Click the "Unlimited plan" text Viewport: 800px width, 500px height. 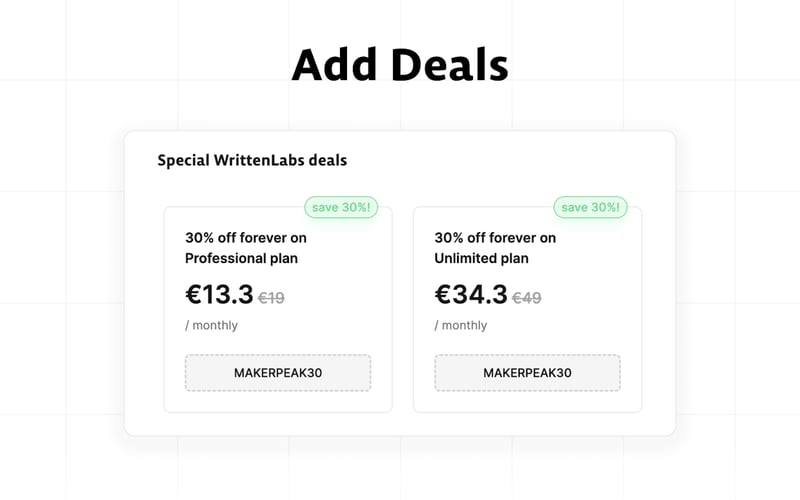tap(481, 258)
